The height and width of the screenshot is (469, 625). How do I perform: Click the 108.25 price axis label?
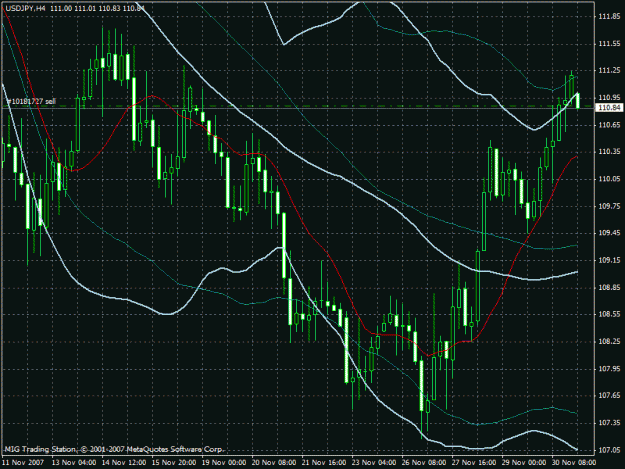click(609, 341)
